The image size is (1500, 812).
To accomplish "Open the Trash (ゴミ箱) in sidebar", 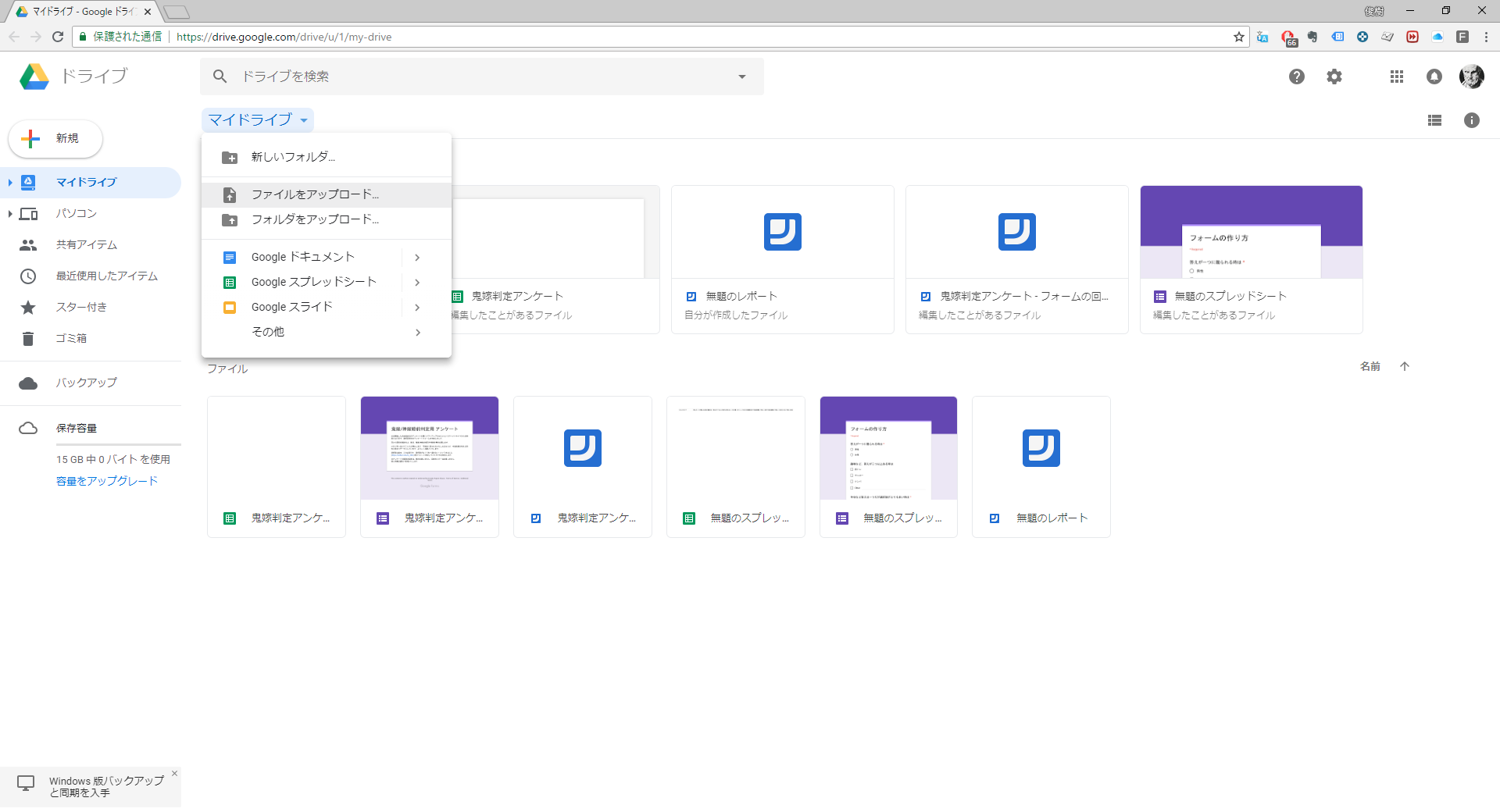I will (x=71, y=338).
